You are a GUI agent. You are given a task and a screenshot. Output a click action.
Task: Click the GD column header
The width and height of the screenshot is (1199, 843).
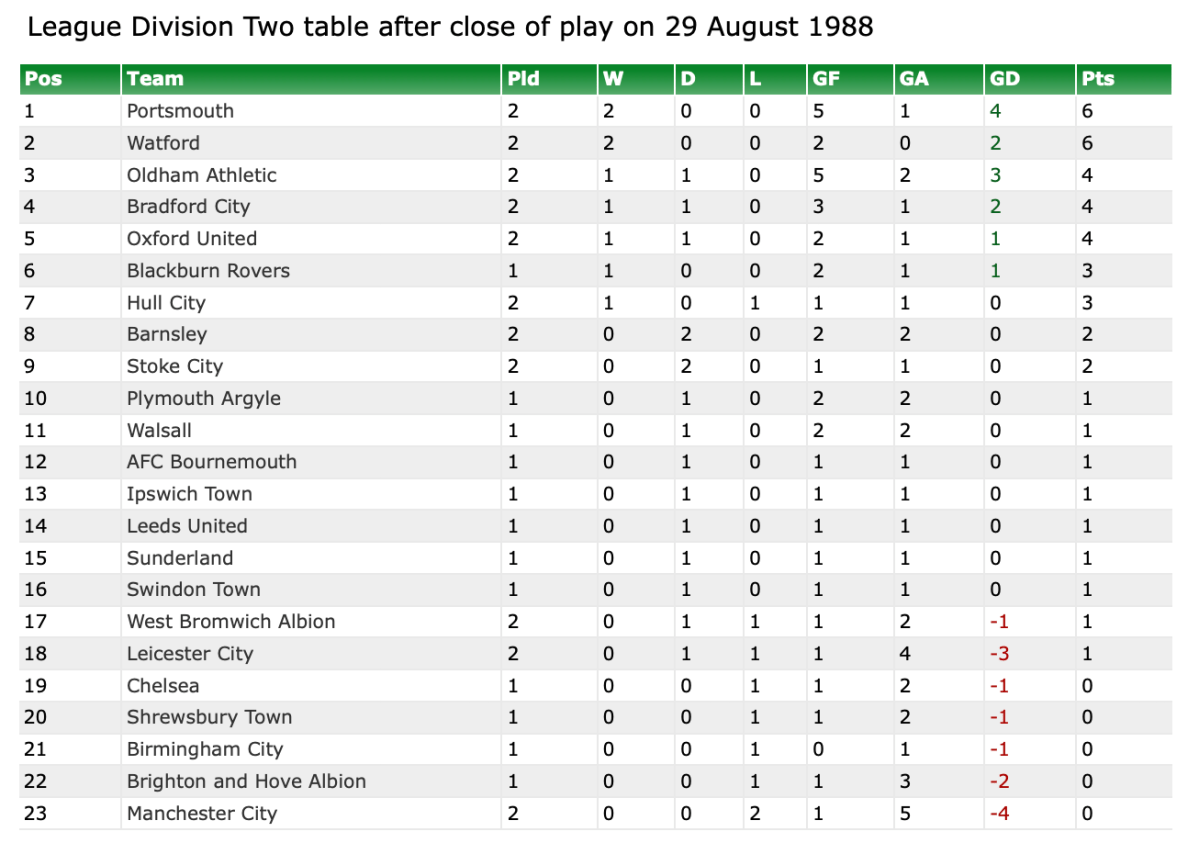point(1004,79)
